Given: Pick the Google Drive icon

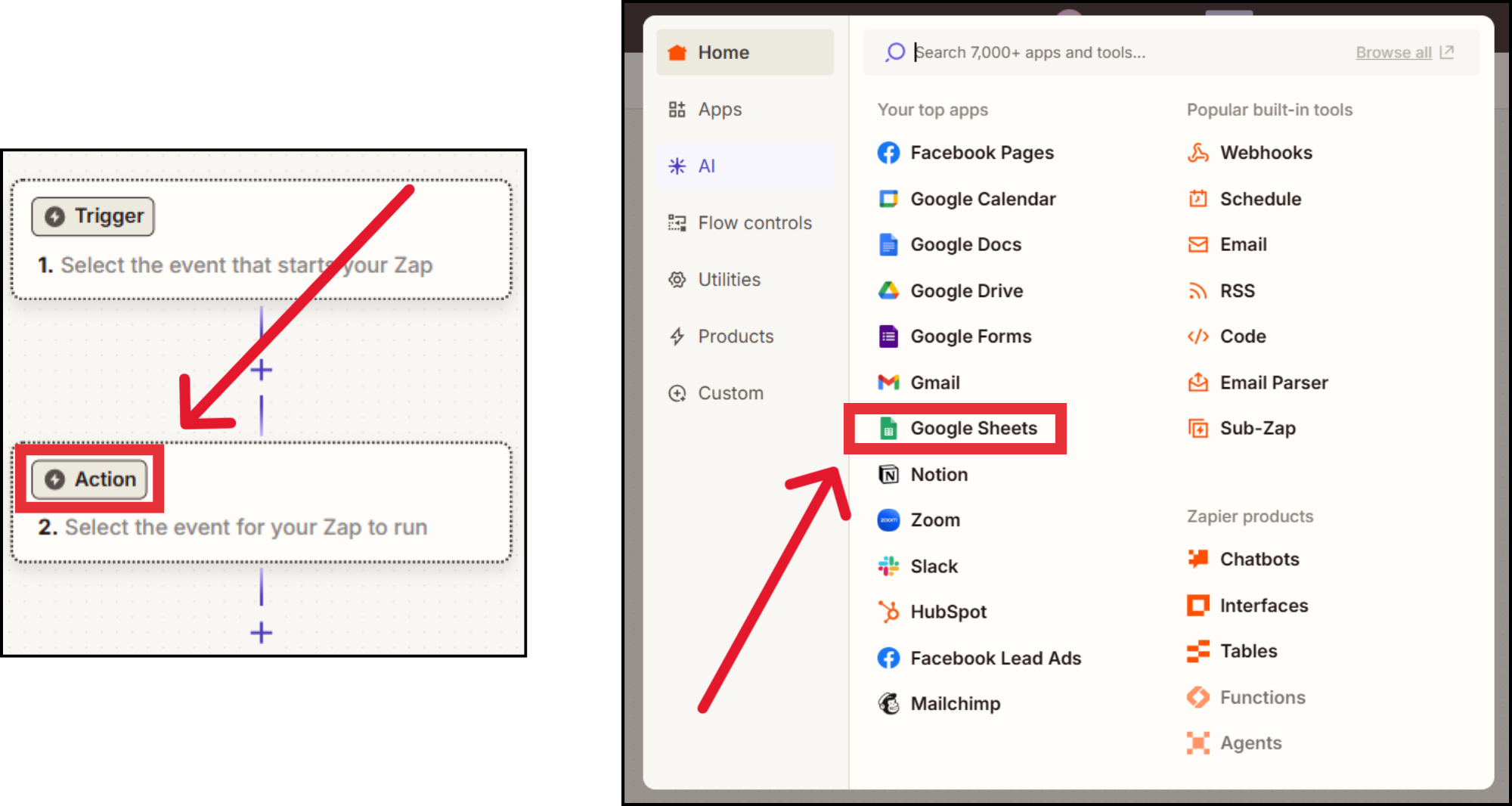Looking at the screenshot, I should tap(888, 290).
